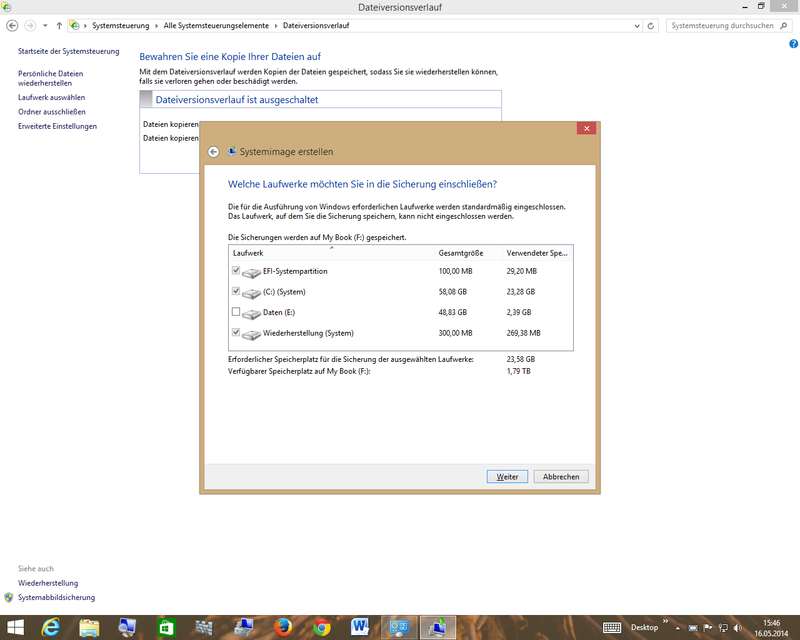
Task: Toggle the EFI-Systempartition checkbox
Action: tap(236, 270)
